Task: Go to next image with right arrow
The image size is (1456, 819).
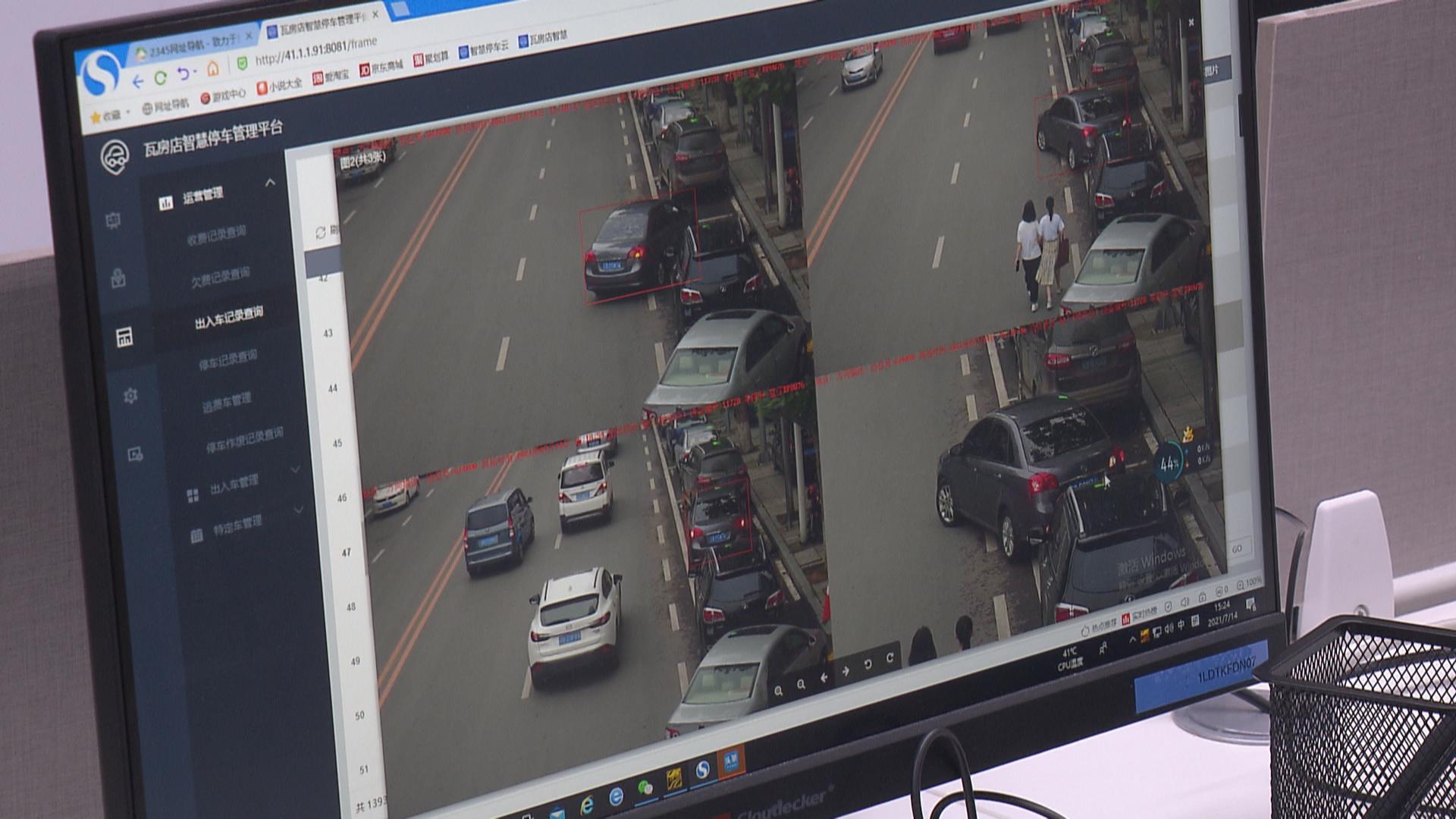Action: pyautogui.click(x=846, y=671)
